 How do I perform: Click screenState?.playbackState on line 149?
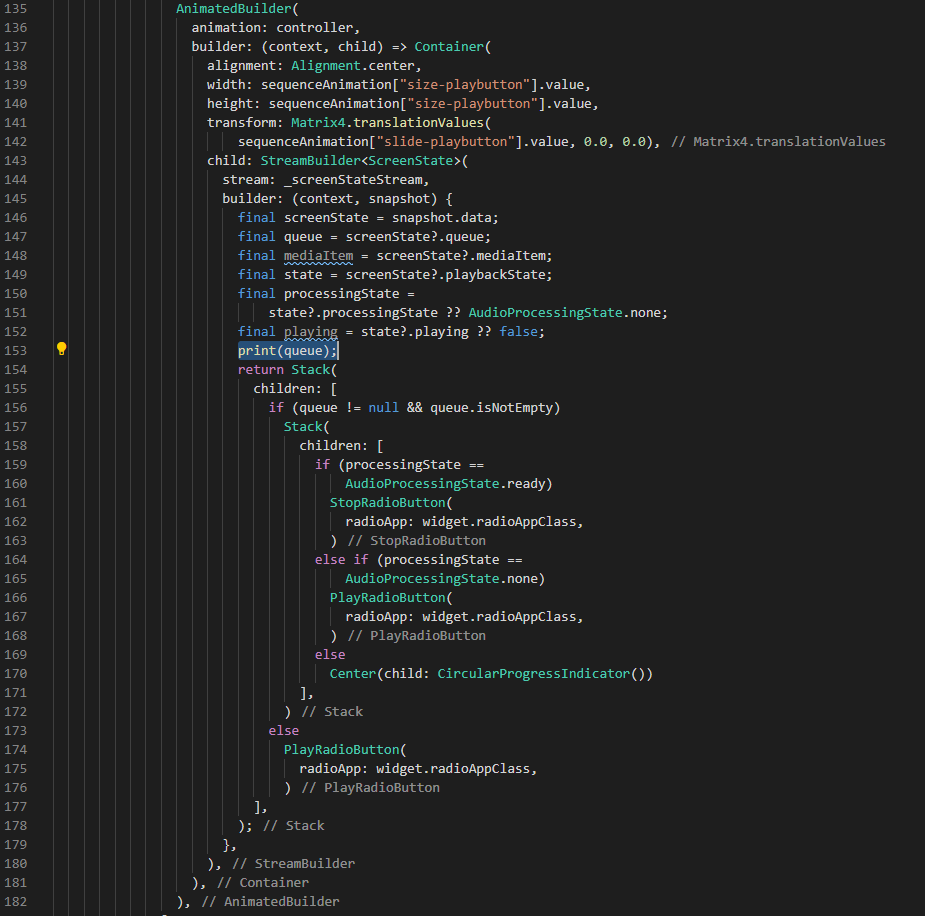coord(445,274)
